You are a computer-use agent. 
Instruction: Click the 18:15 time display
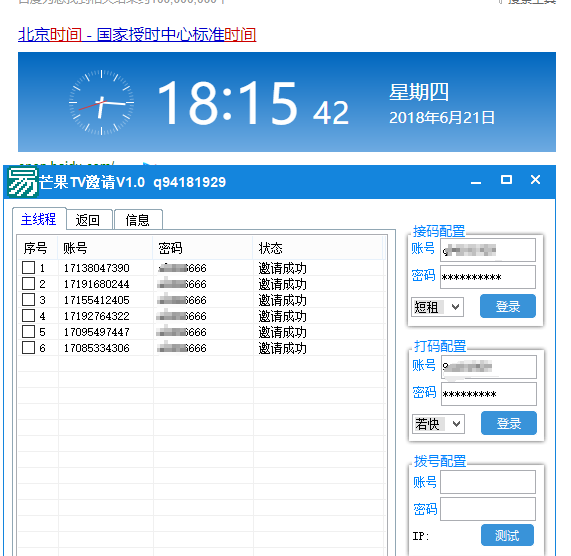pyautogui.click(x=228, y=103)
